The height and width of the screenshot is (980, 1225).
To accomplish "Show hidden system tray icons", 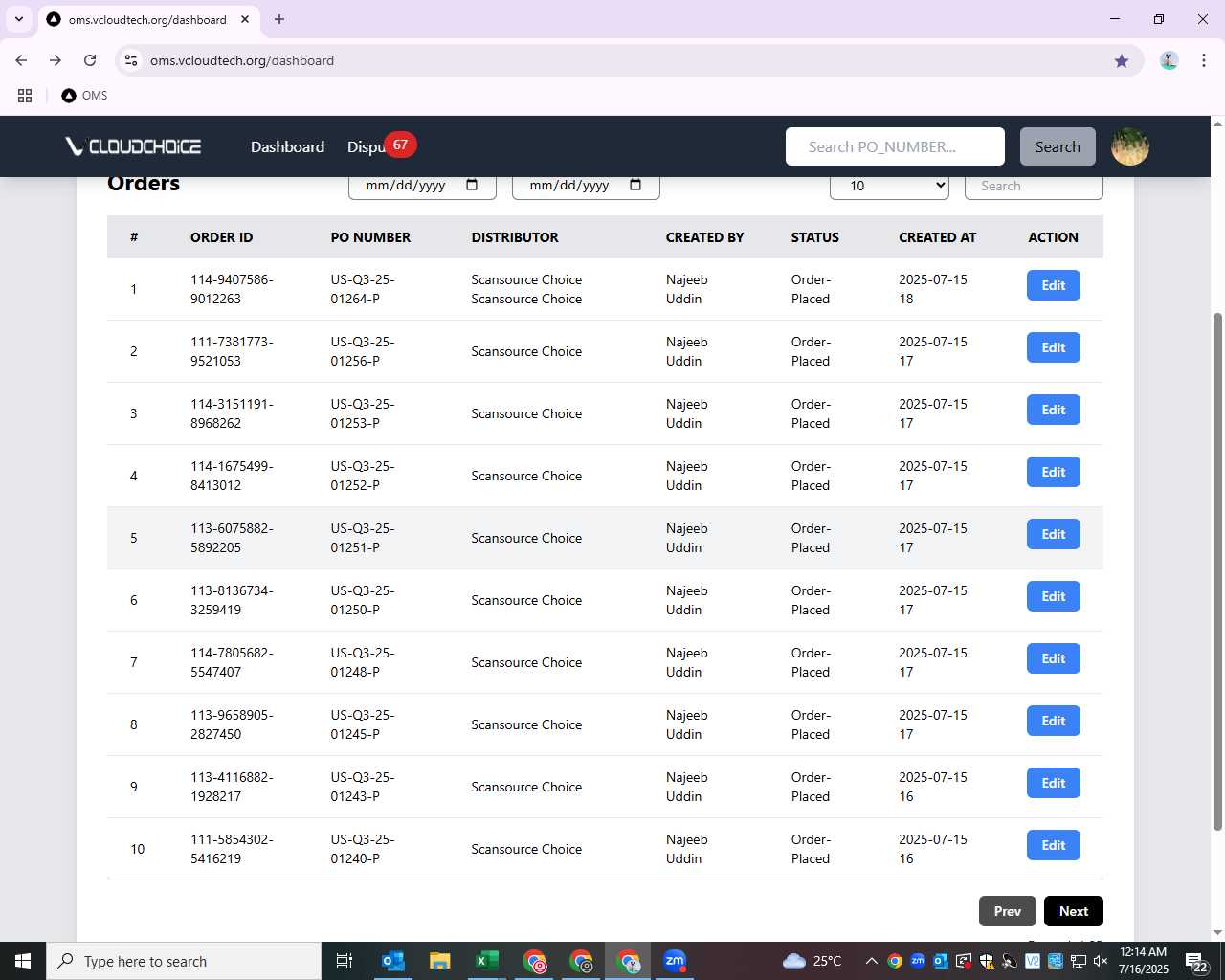I will pyautogui.click(x=871, y=961).
